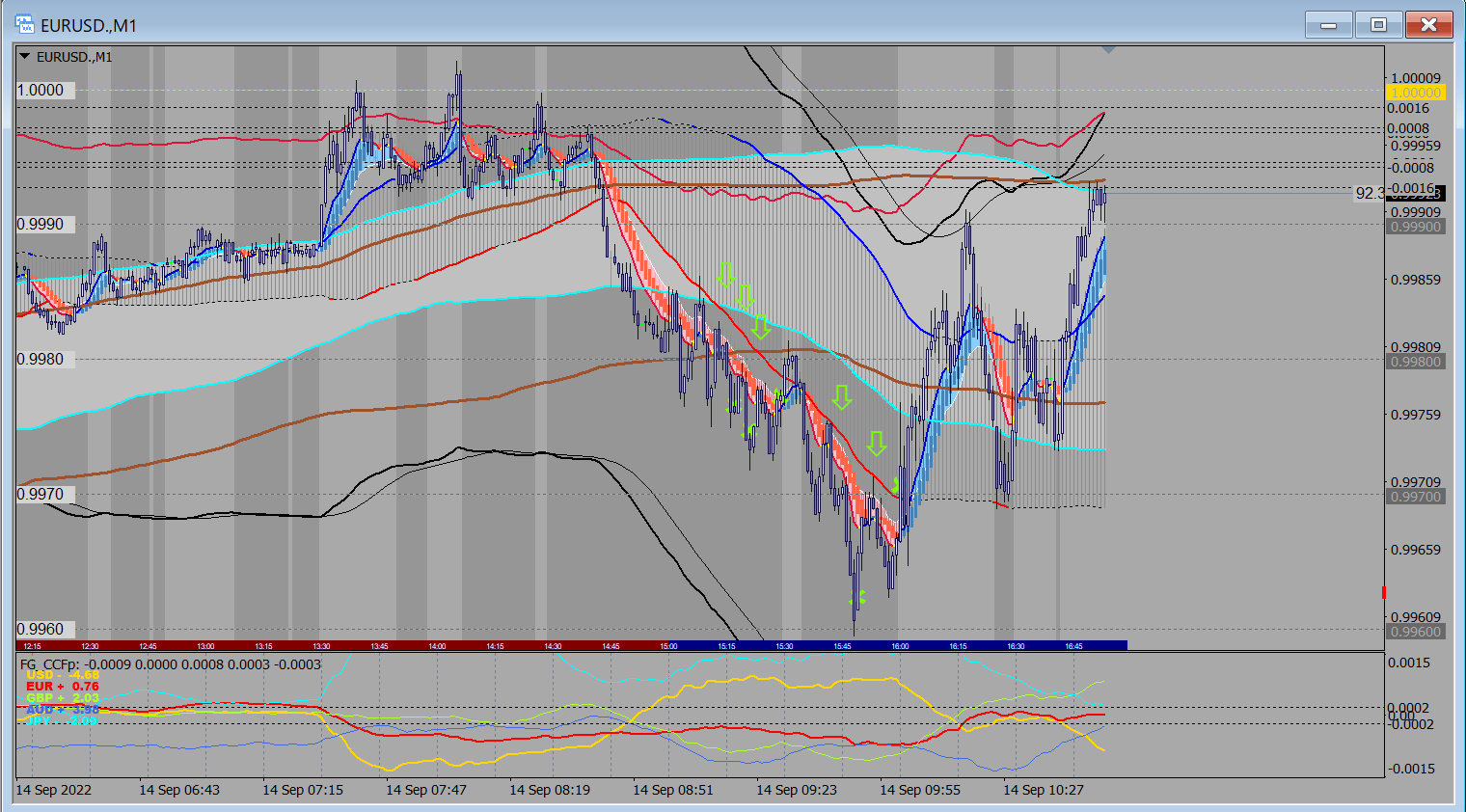Screen dimensions: 1466x812
Task: Click the red marker on price scale
Action: [1384, 591]
